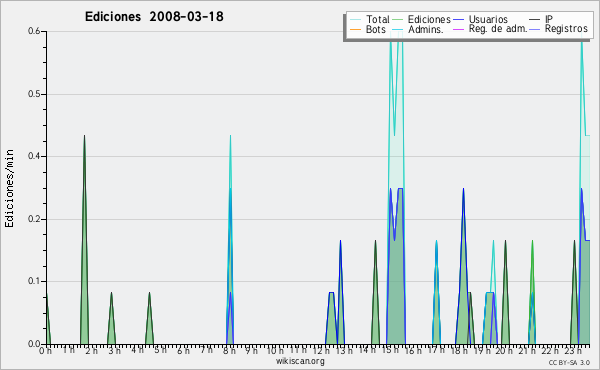
Task: Click the '23 h' x-axis label
Action: [x=573, y=350]
